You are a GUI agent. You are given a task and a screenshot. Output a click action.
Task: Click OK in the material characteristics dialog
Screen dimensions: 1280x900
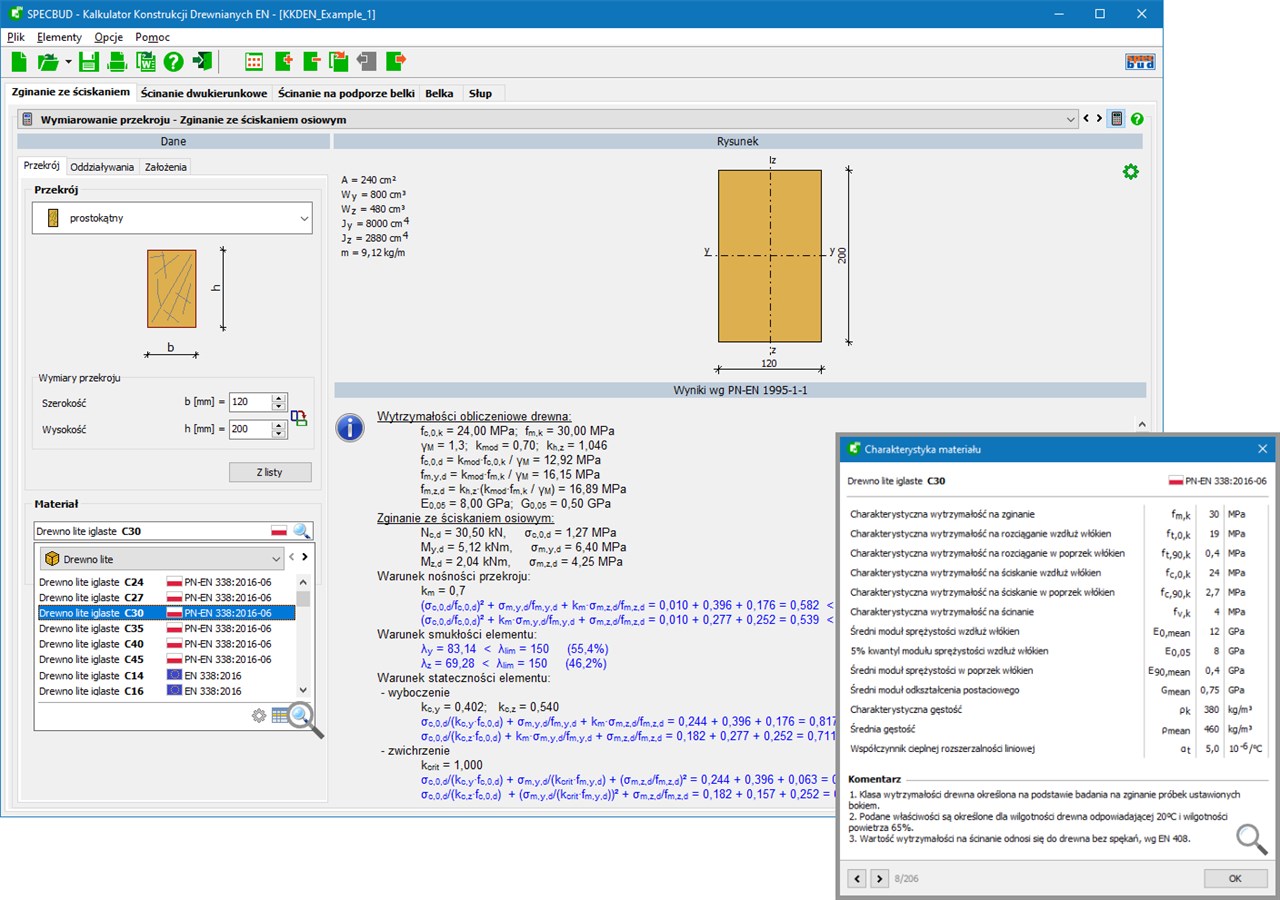click(x=1235, y=878)
